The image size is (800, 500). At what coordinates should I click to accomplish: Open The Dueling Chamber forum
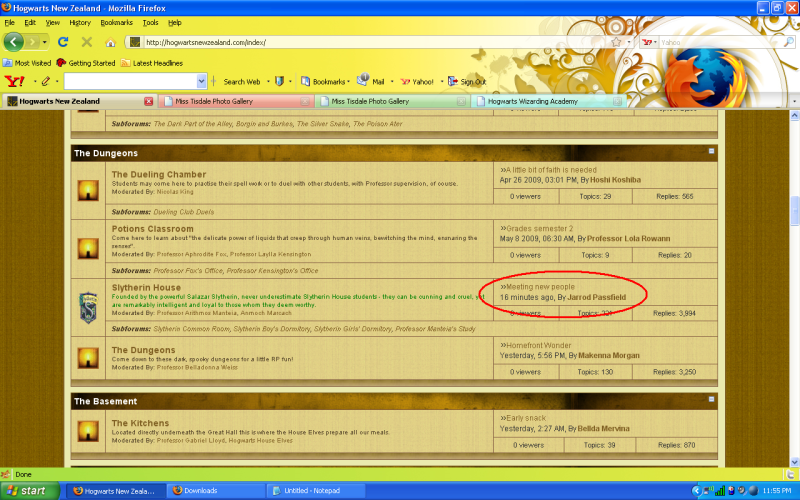click(x=159, y=174)
